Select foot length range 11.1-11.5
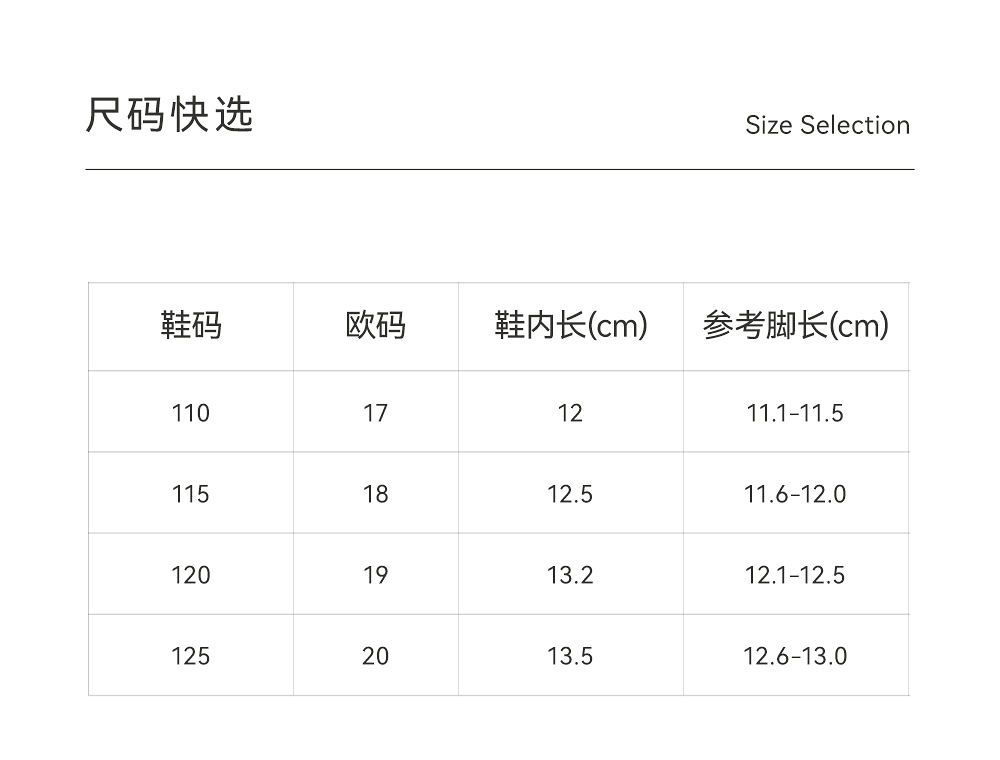The image size is (1000, 760). [x=795, y=413]
